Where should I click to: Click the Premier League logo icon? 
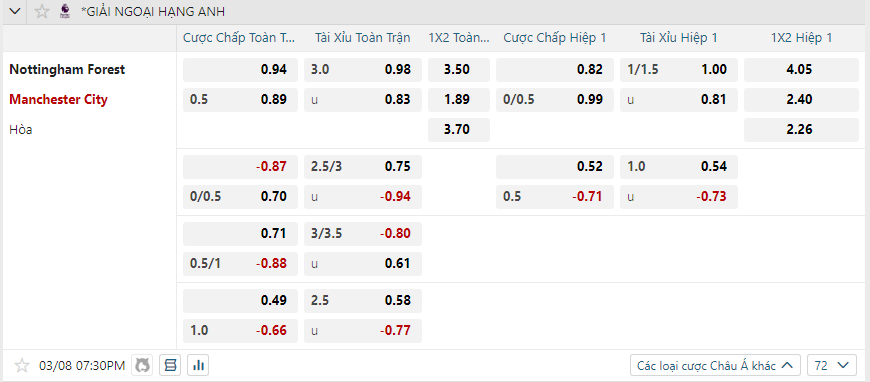[x=65, y=11]
